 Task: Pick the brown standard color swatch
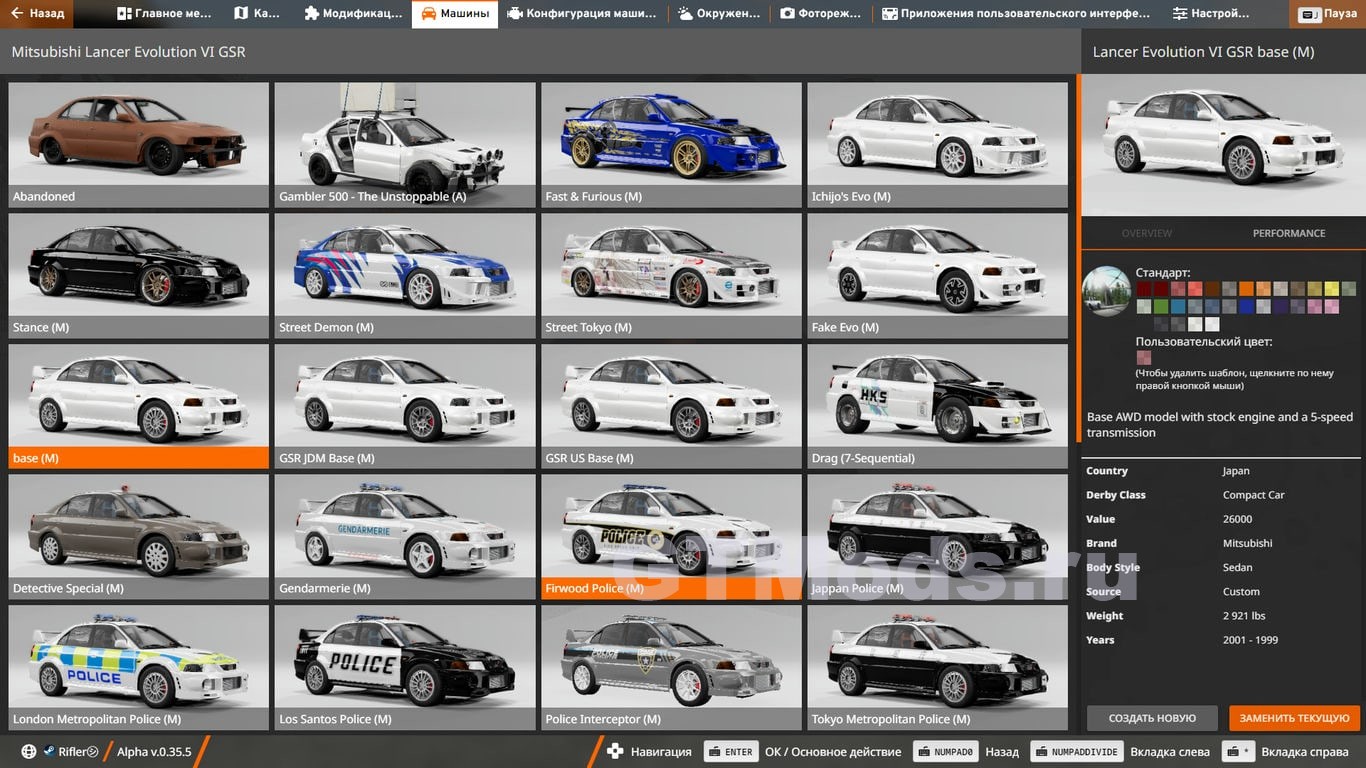(x=1213, y=289)
